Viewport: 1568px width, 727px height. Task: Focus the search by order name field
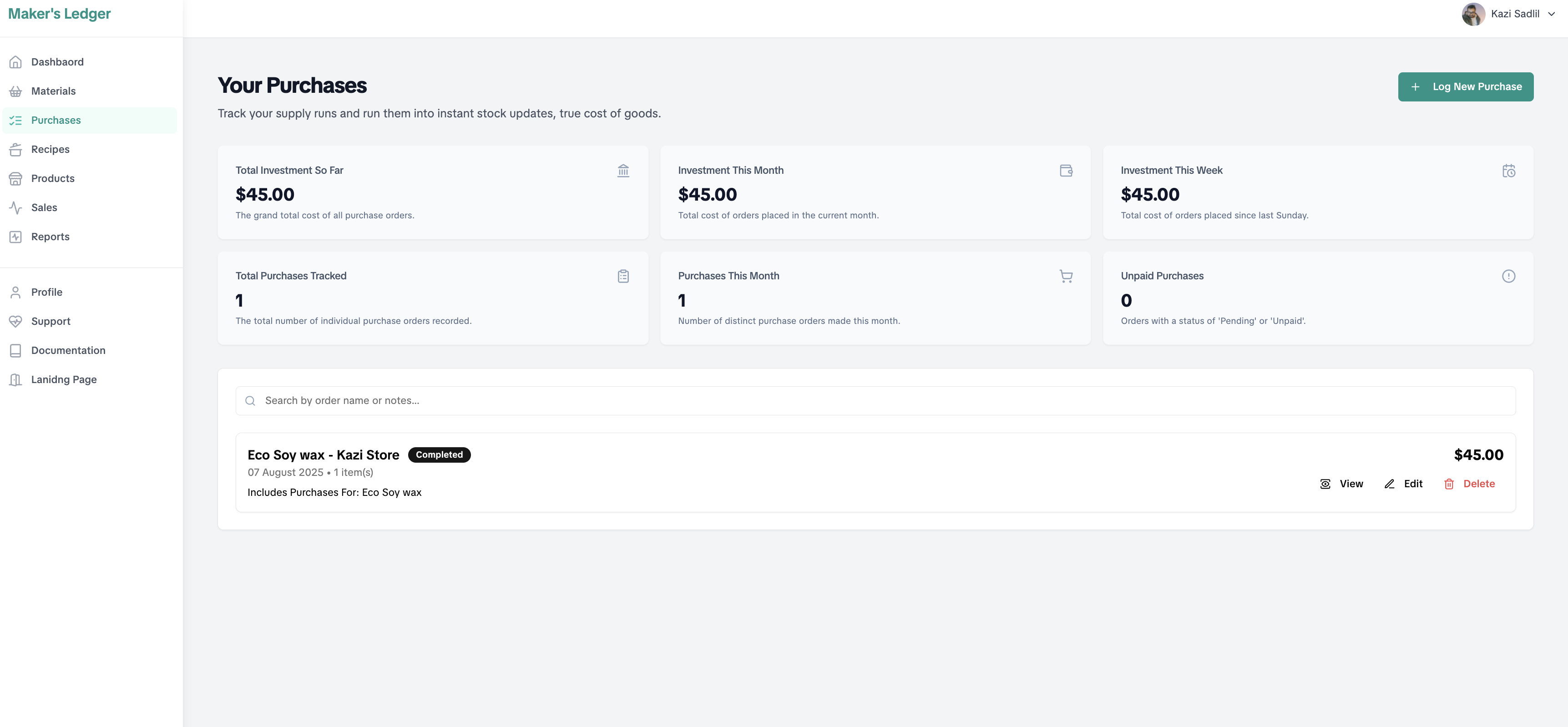coord(875,401)
